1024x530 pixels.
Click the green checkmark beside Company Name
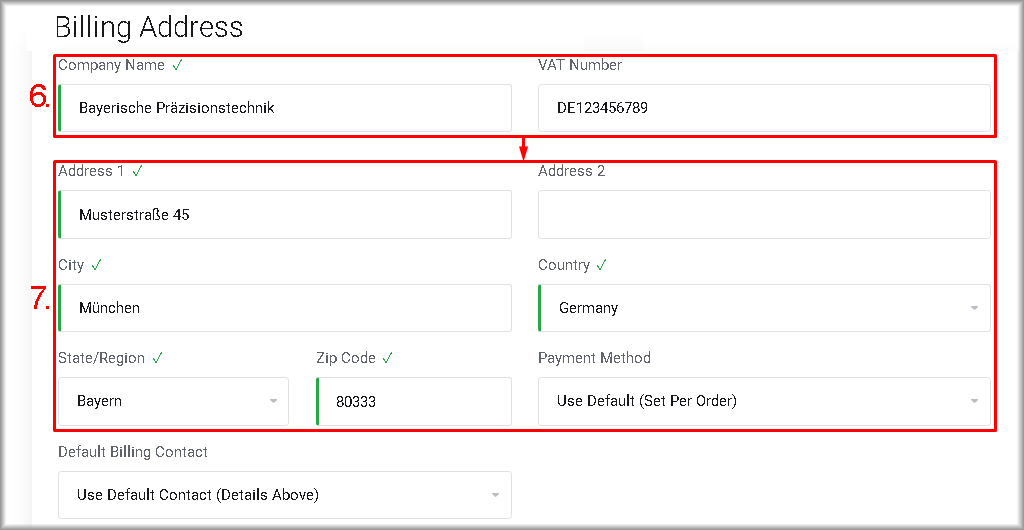pyautogui.click(x=177, y=65)
